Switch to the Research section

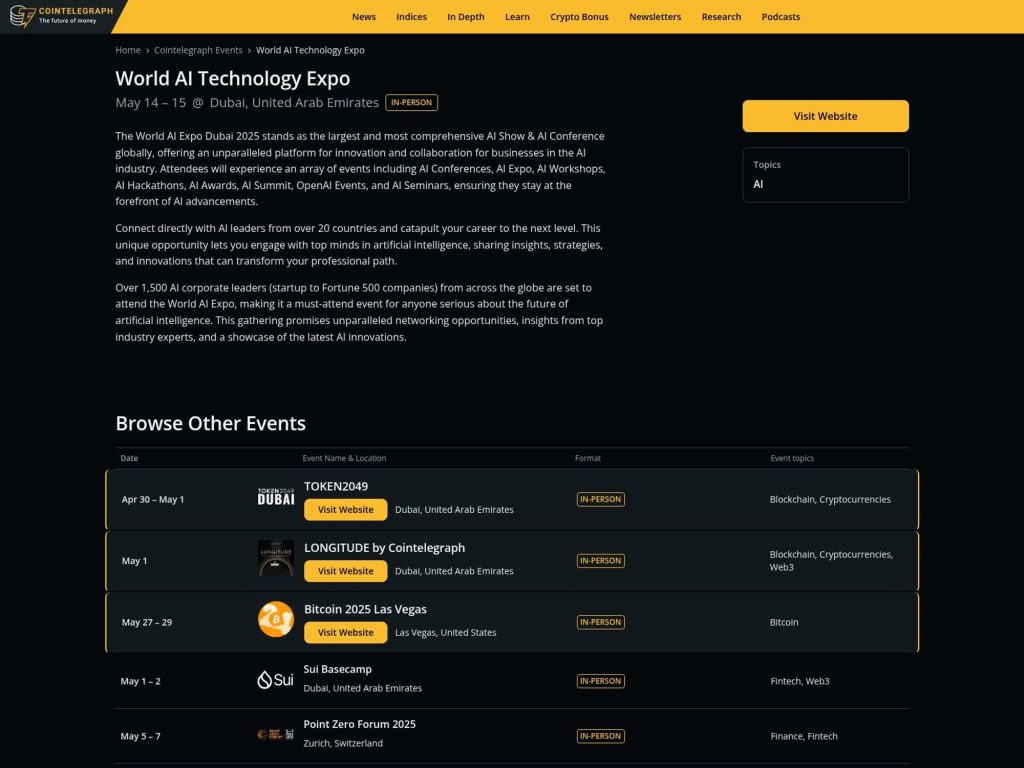[x=721, y=17]
